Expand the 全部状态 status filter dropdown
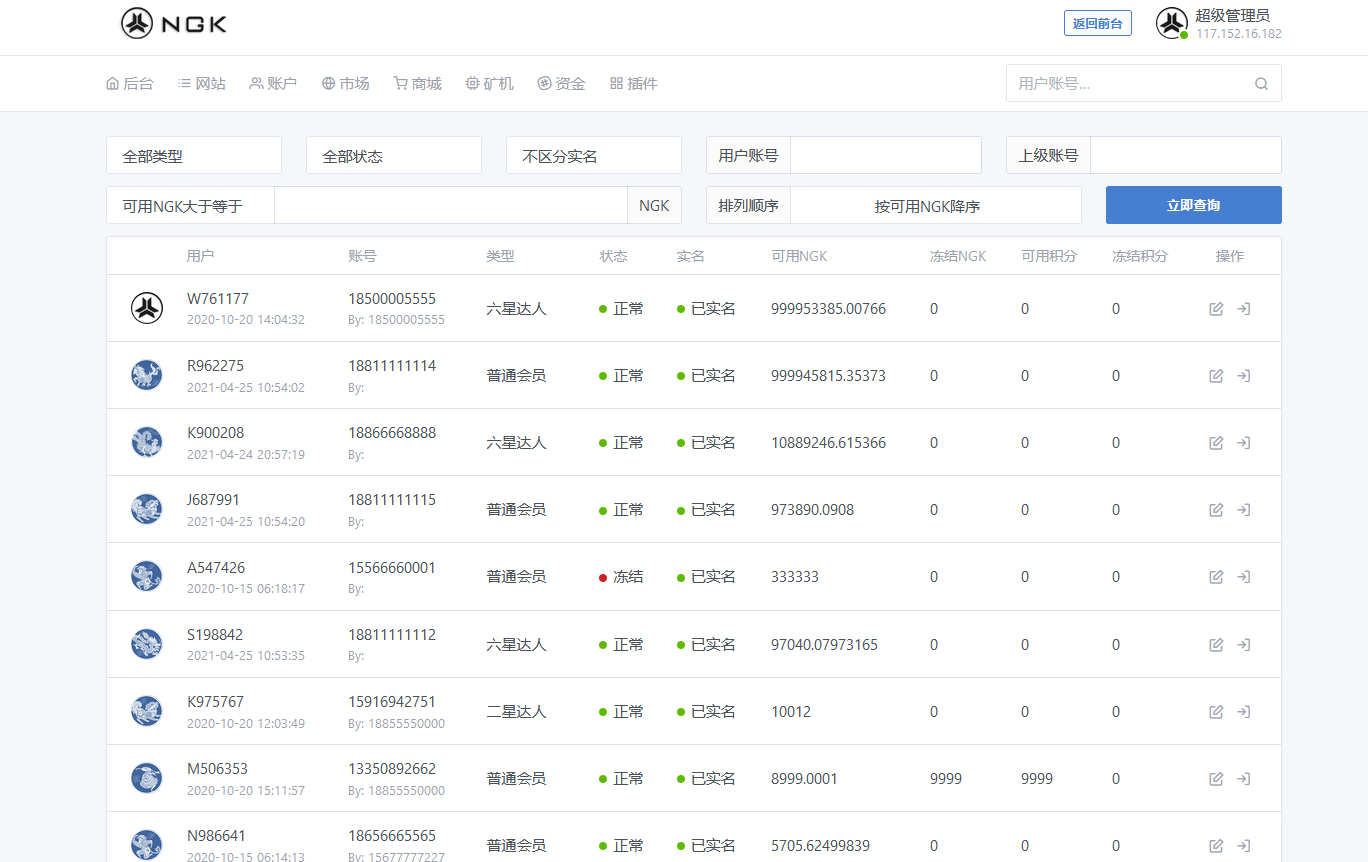Screen dimensions: 1368x862 pyautogui.click(x=394, y=156)
